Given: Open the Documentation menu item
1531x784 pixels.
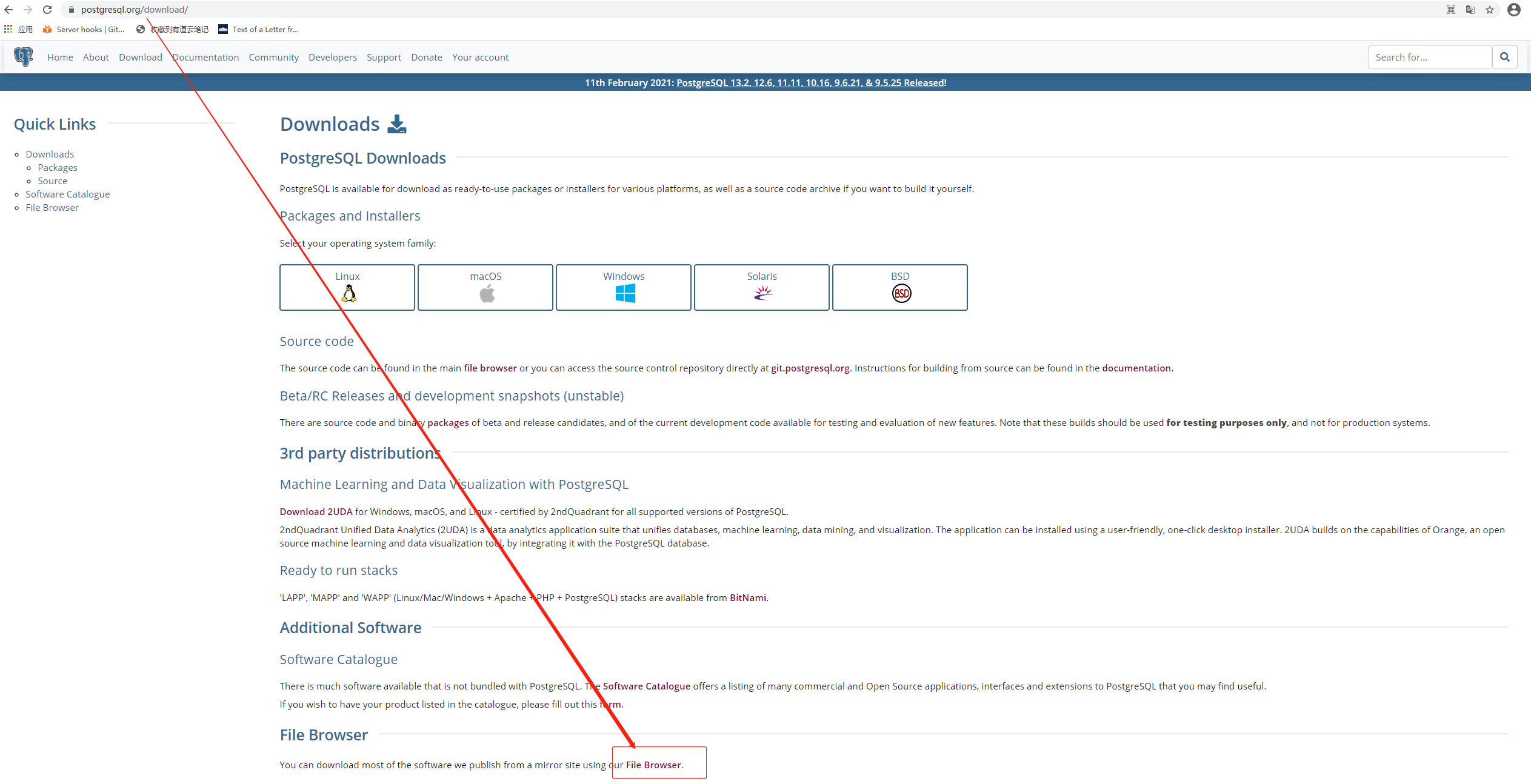Looking at the screenshot, I should tap(205, 57).
